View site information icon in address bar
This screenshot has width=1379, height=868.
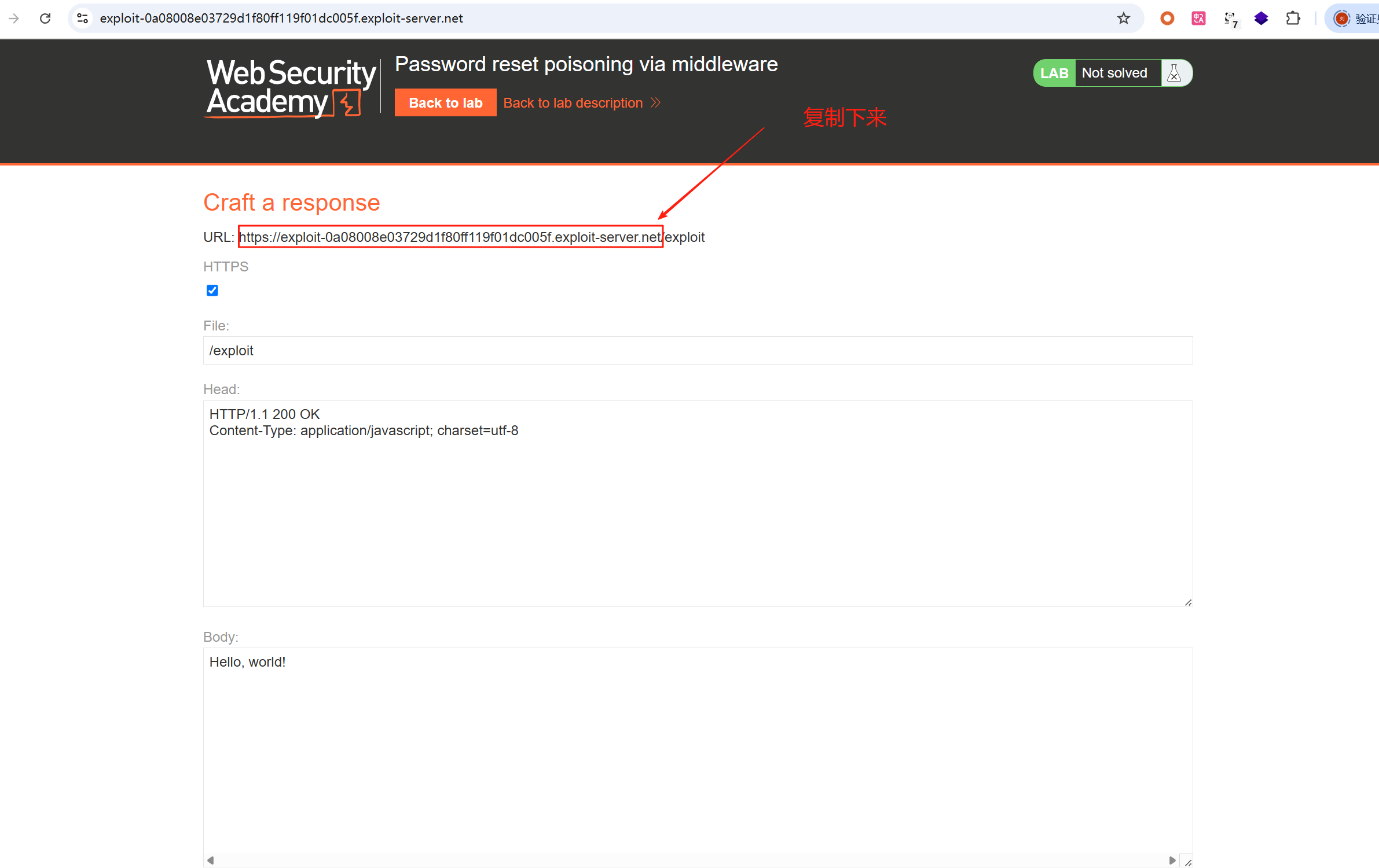coord(83,19)
